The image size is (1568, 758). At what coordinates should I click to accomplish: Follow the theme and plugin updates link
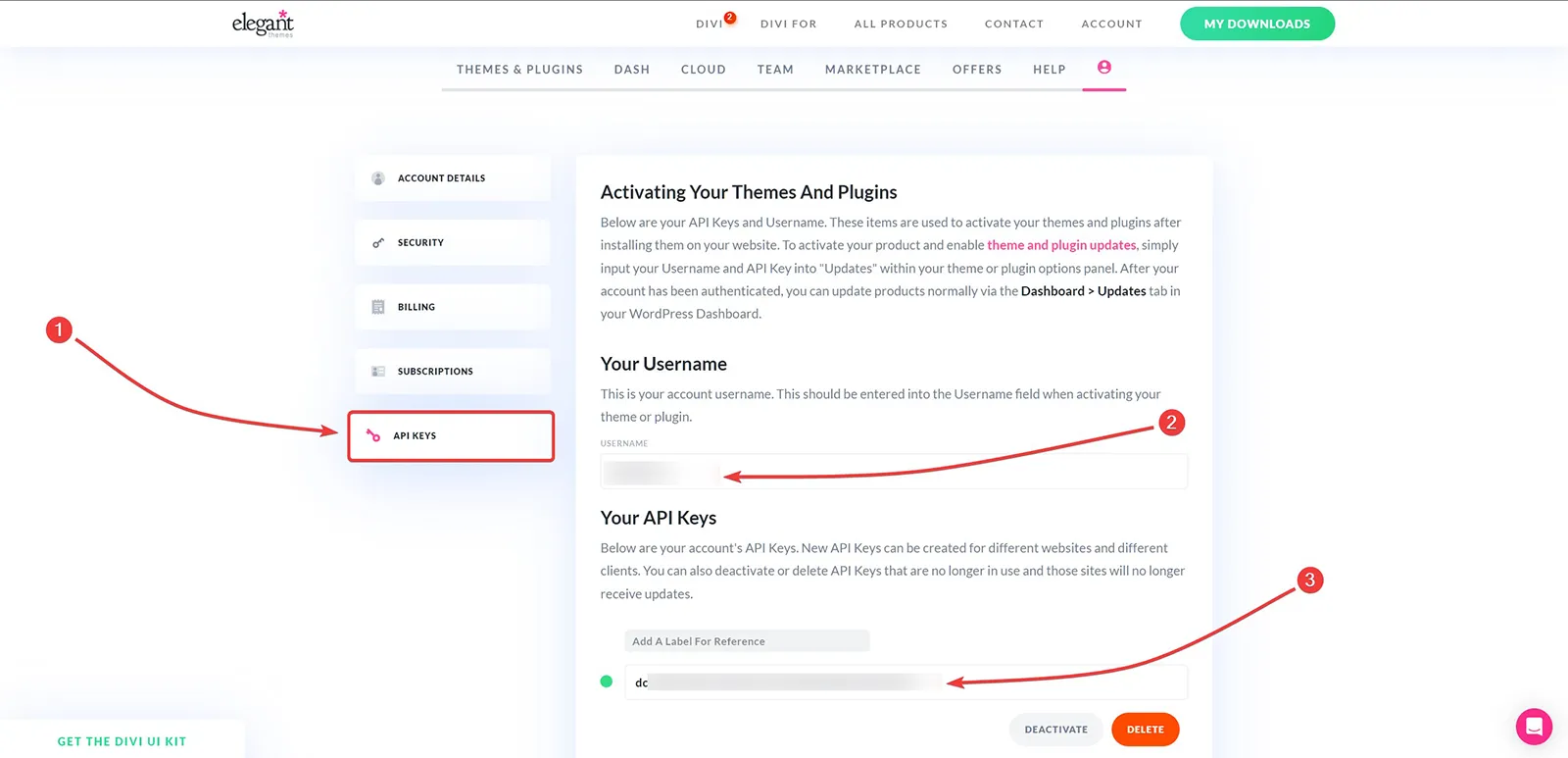1061,245
